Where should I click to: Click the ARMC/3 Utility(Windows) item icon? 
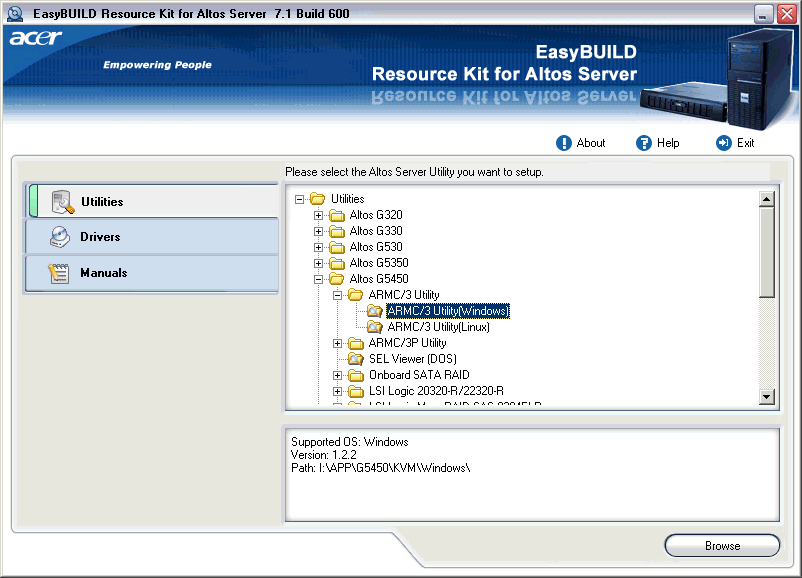[375, 311]
